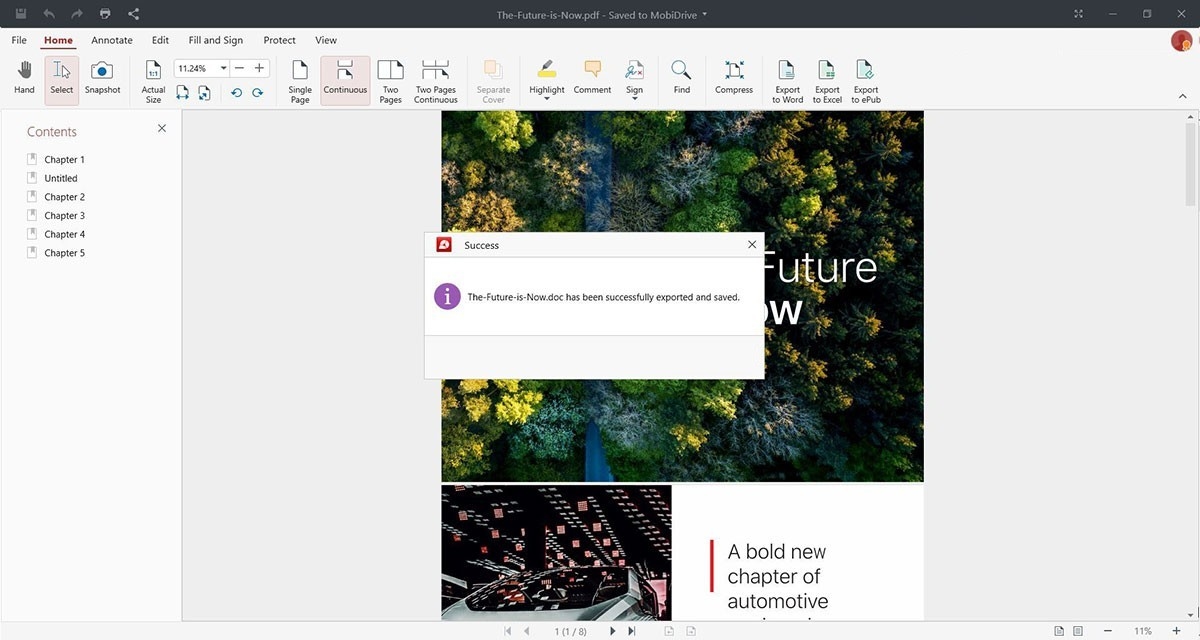Click the Save icon in title bar
The width and height of the screenshot is (1200, 640).
[x=20, y=14]
